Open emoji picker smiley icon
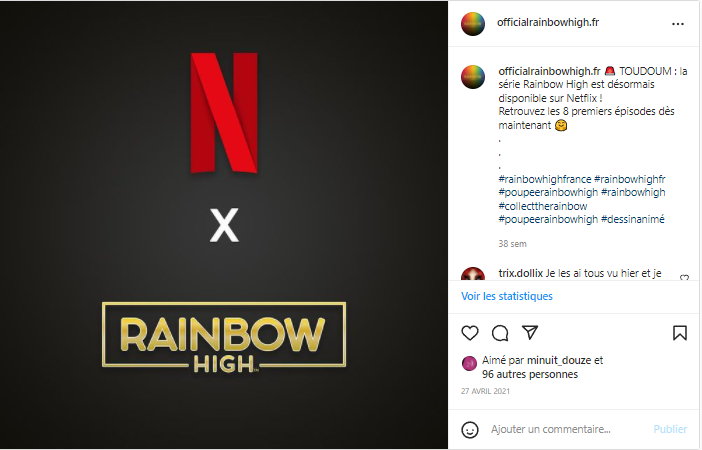Image resolution: width=702 pixels, height=450 pixels. [x=470, y=429]
